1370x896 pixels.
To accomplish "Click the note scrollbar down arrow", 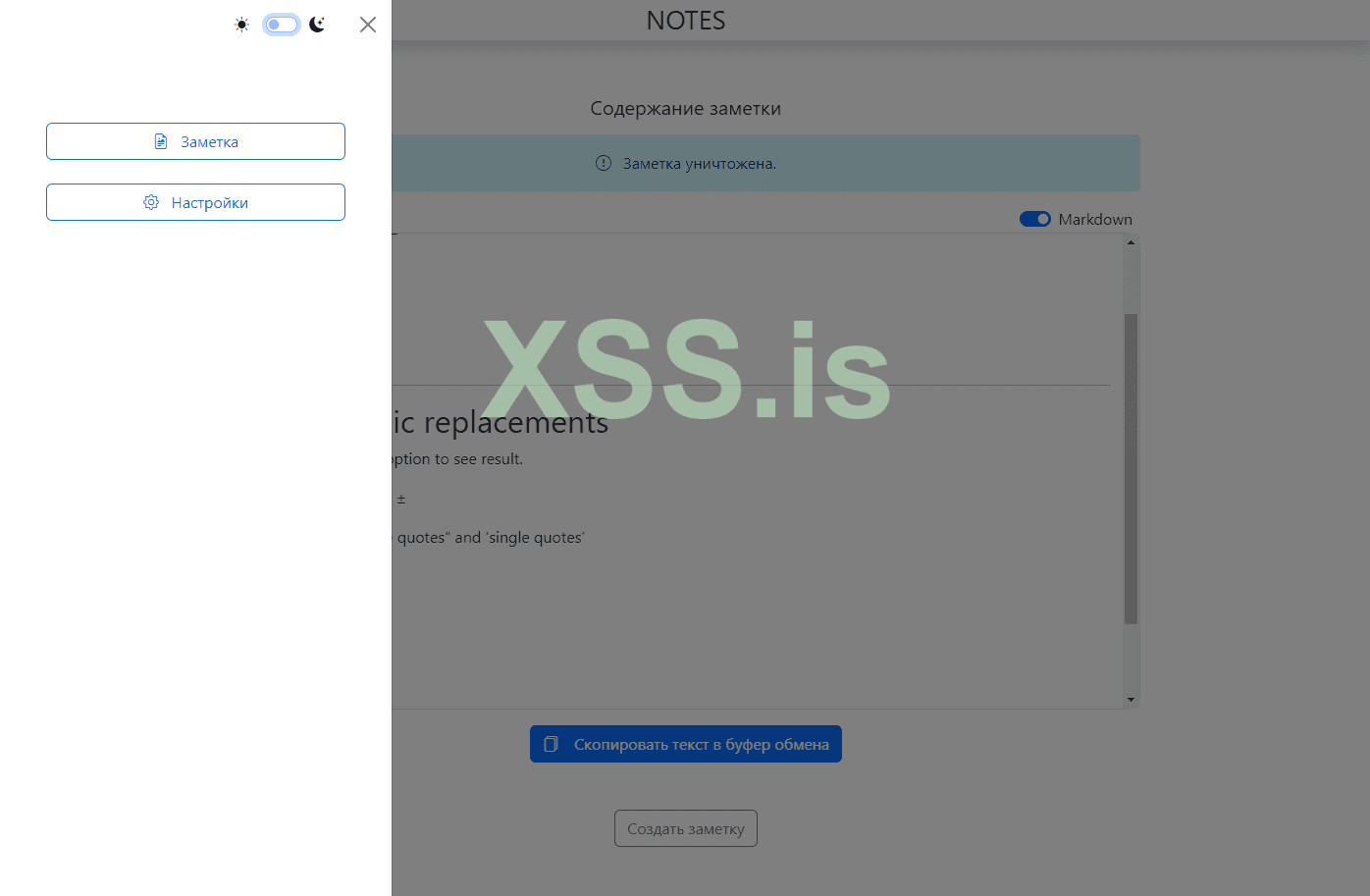I will 1131,700.
